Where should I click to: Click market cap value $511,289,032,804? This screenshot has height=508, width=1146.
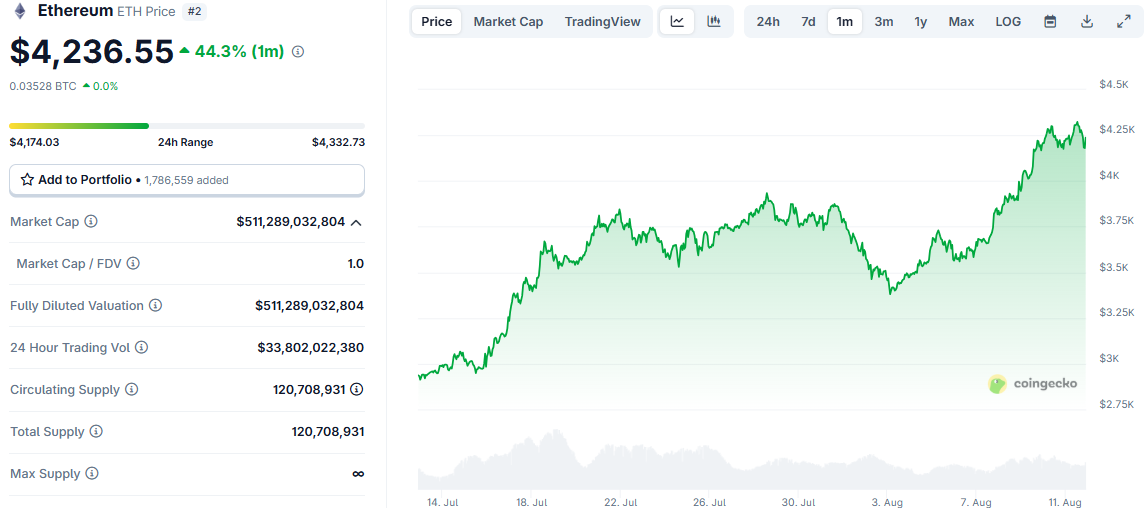(291, 221)
